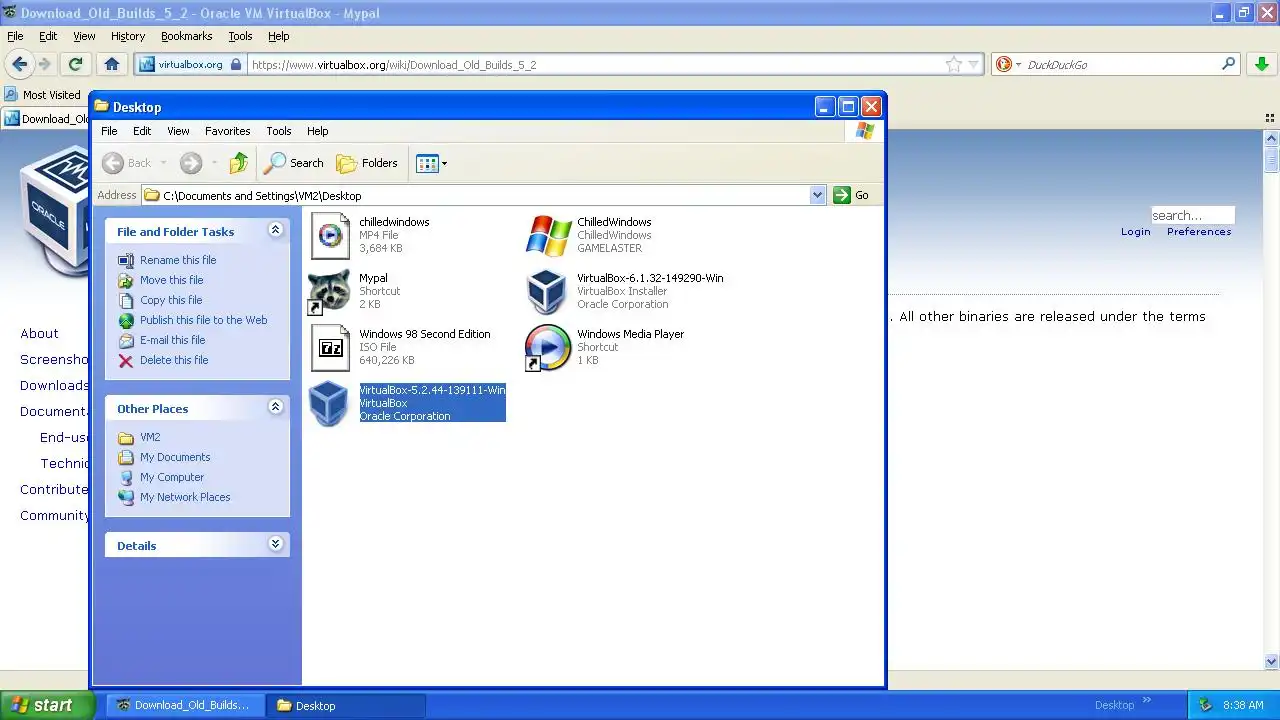This screenshot has width=1280, height=720.
Task: Select Windows Media Player shortcut icon
Action: click(547, 347)
